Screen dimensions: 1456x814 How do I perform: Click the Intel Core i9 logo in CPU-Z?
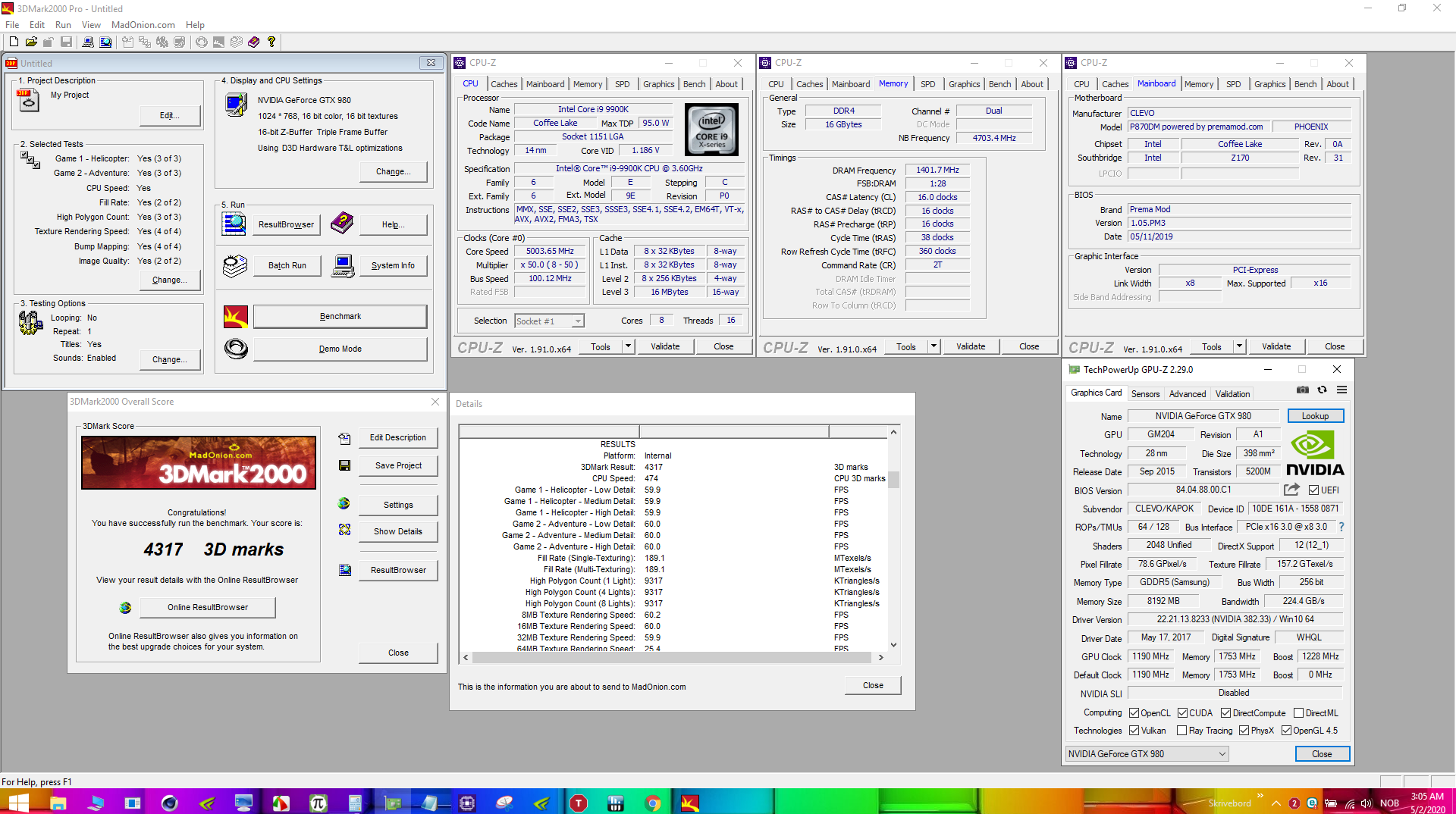point(711,130)
